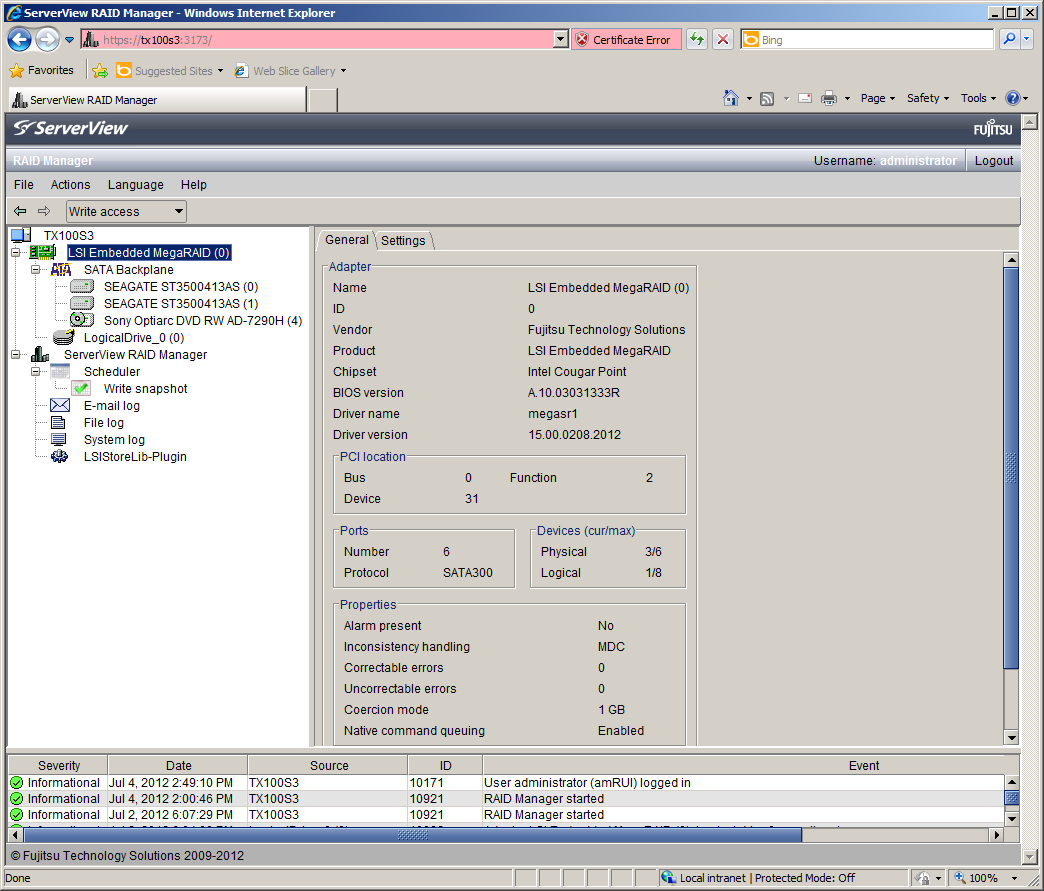The image size is (1044, 891).
Task: Open the Write access dropdown
Action: [x=126, y=212]
